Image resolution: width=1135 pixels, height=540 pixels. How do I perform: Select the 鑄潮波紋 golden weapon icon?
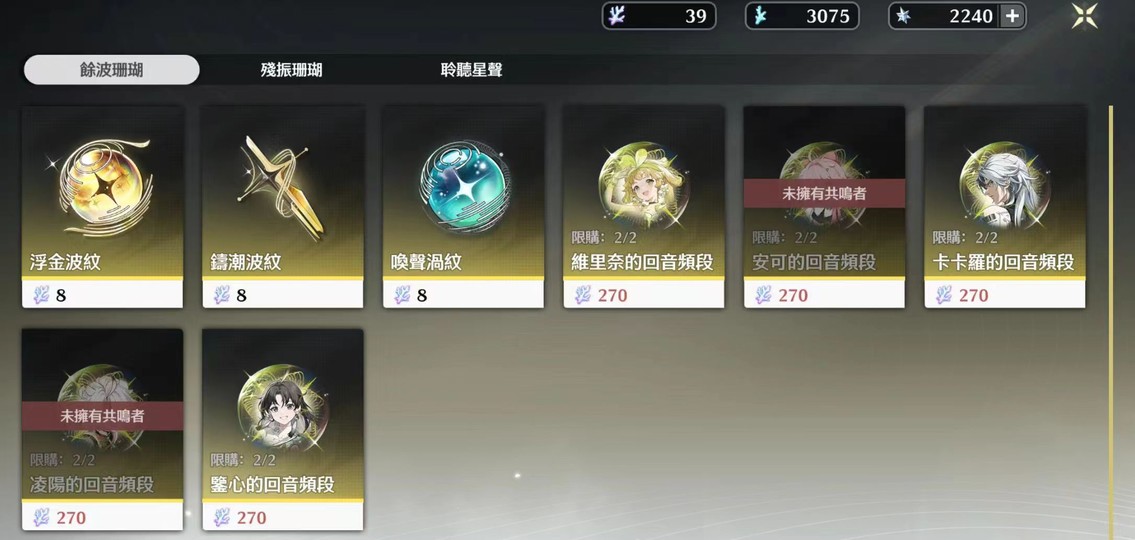281,188
